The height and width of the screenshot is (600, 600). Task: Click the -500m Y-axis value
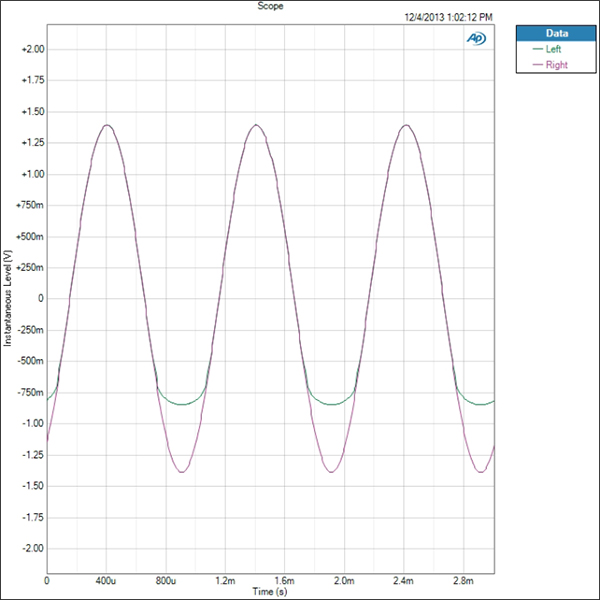tap(31, 361)
